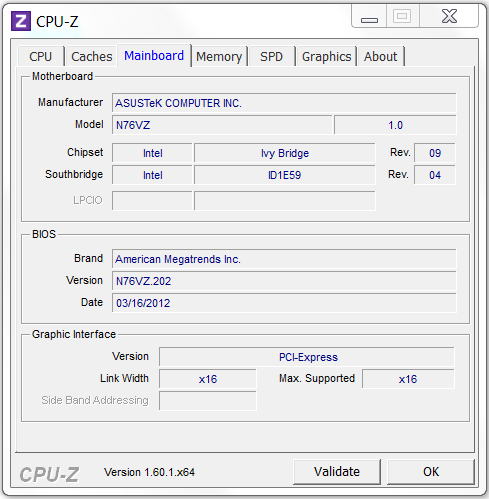Go to the SPD tab
Image resolution: width=489 pixels, height=499 pixels.
[271, 56]
